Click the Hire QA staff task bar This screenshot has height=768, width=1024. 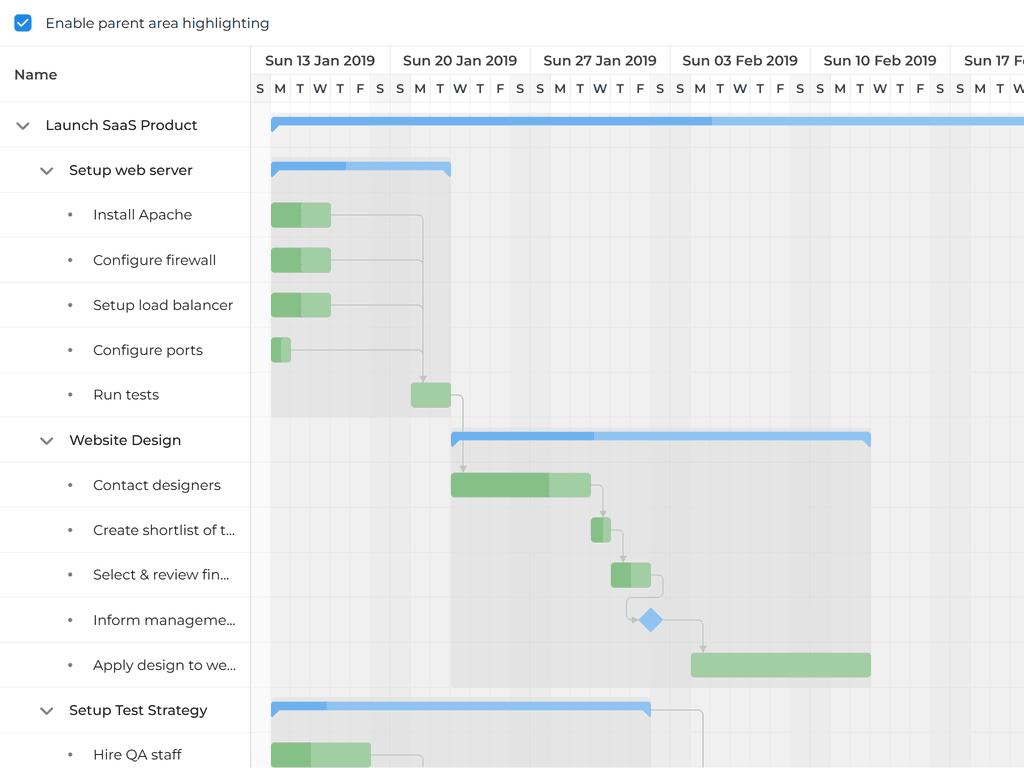[x=320, y=755]
